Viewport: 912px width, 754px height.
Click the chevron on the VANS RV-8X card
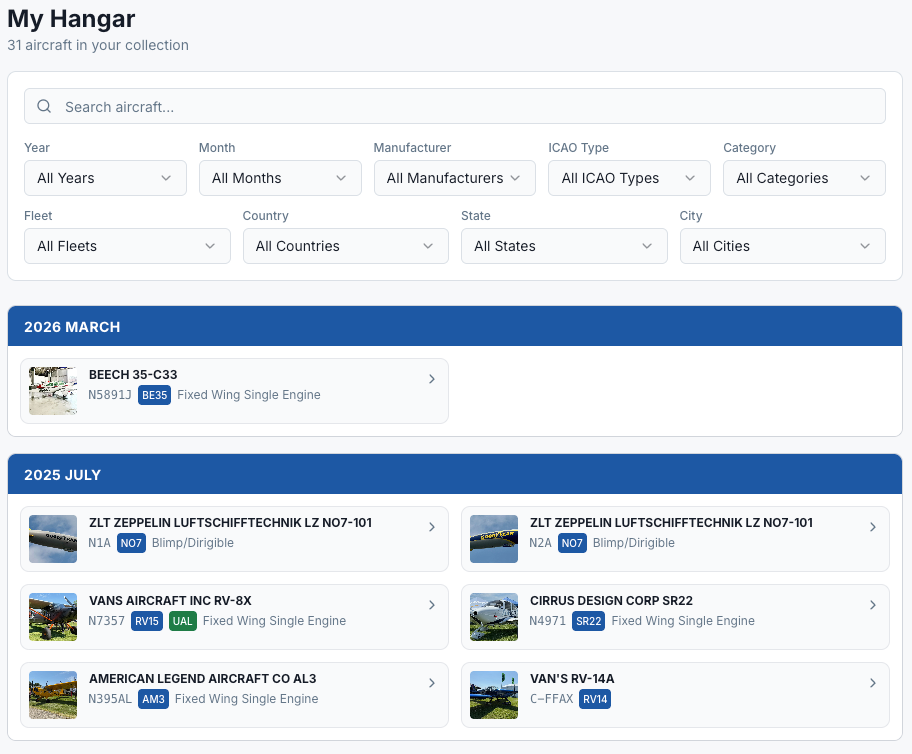pos(432,605)
